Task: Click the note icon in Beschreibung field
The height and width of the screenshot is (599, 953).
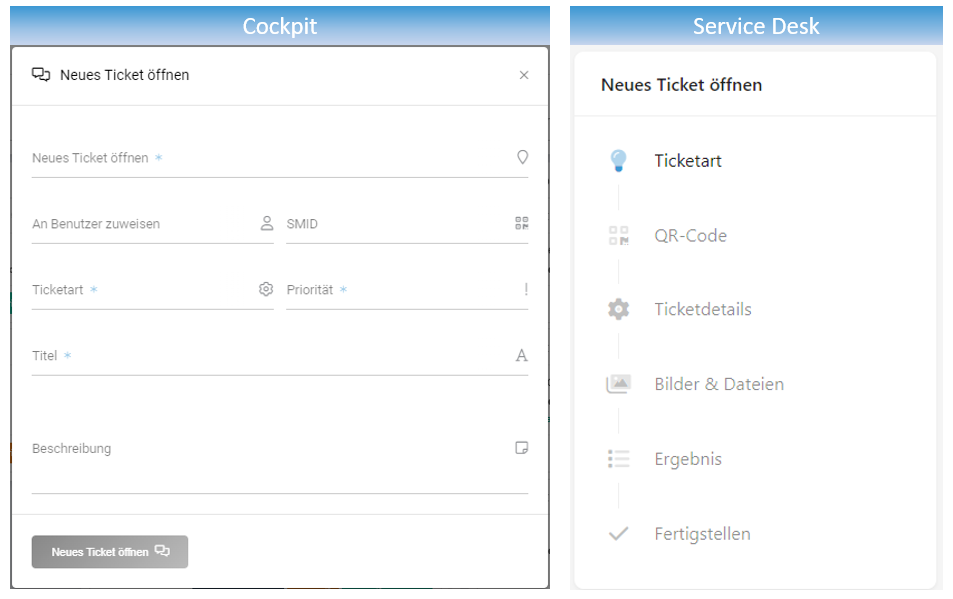Action: point(521,448)
